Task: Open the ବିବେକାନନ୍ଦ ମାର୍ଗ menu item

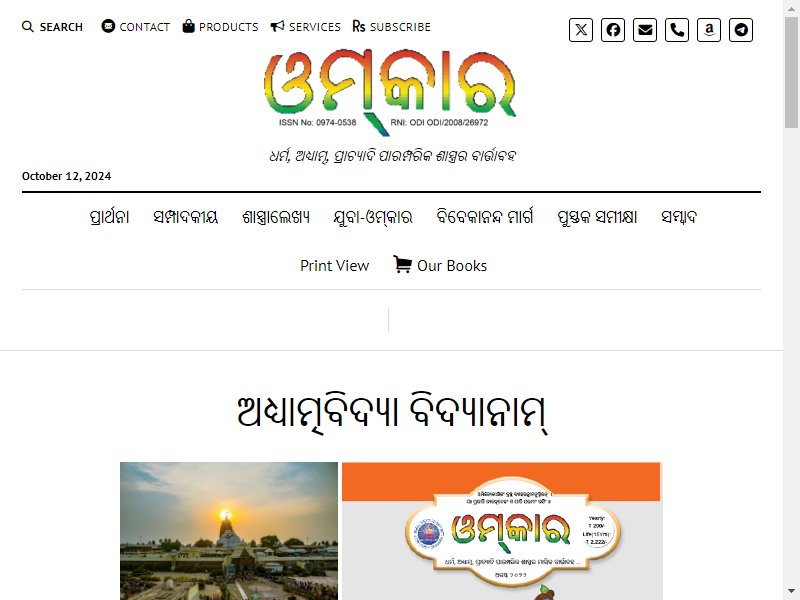Action: pos(485,217)
